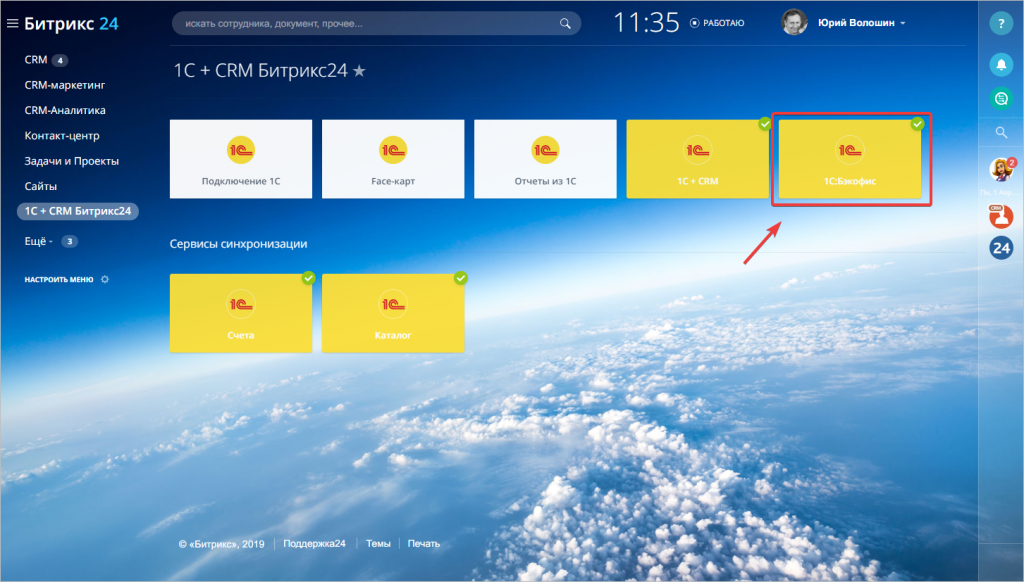The image size is (1024, 582).
Task: Go to CRM-маркетинг section
Action: pos(65,85)
